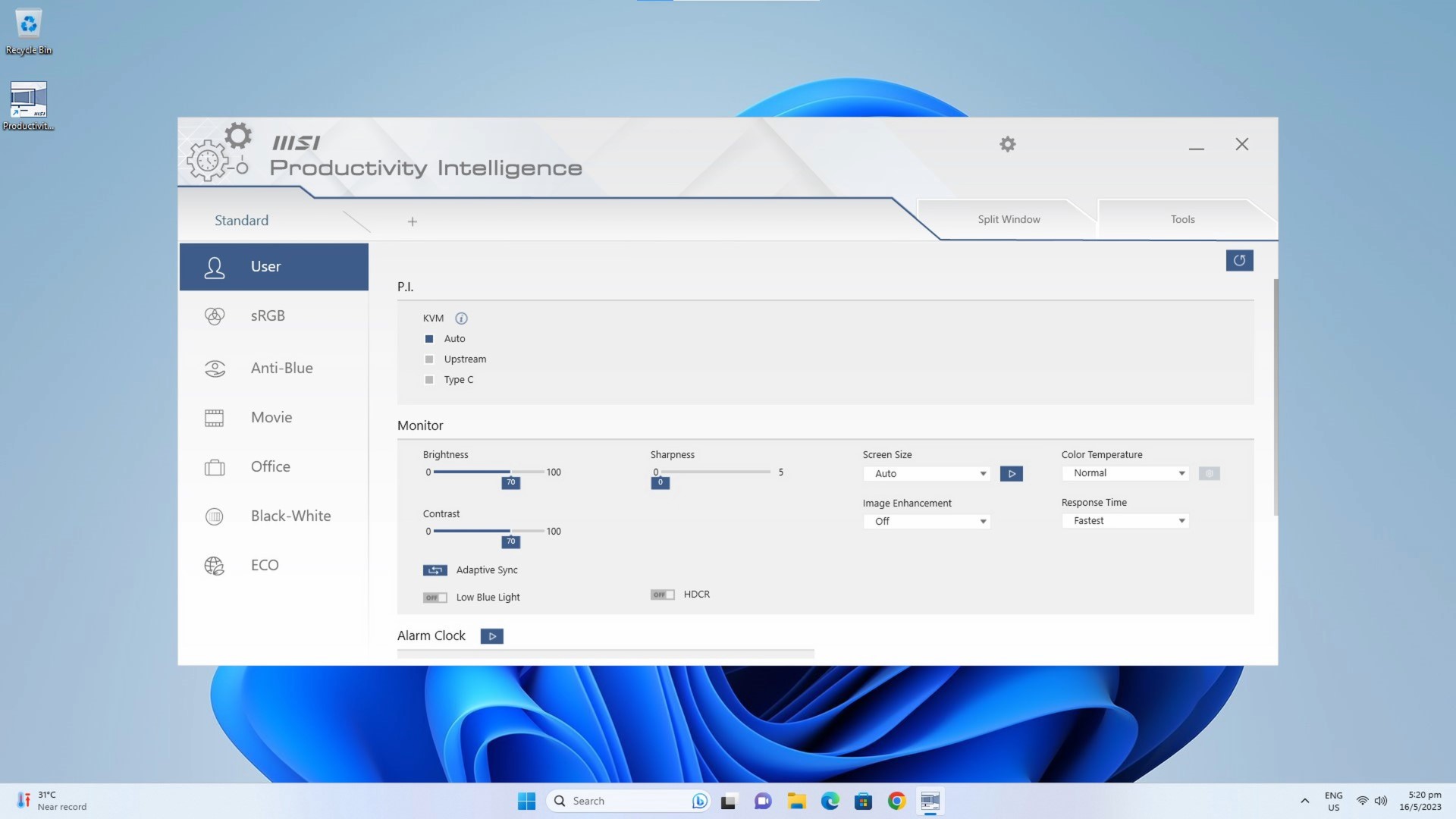
Task: Switch to Black-White mode
Action: pyautogui.click(x=274, y=516)
